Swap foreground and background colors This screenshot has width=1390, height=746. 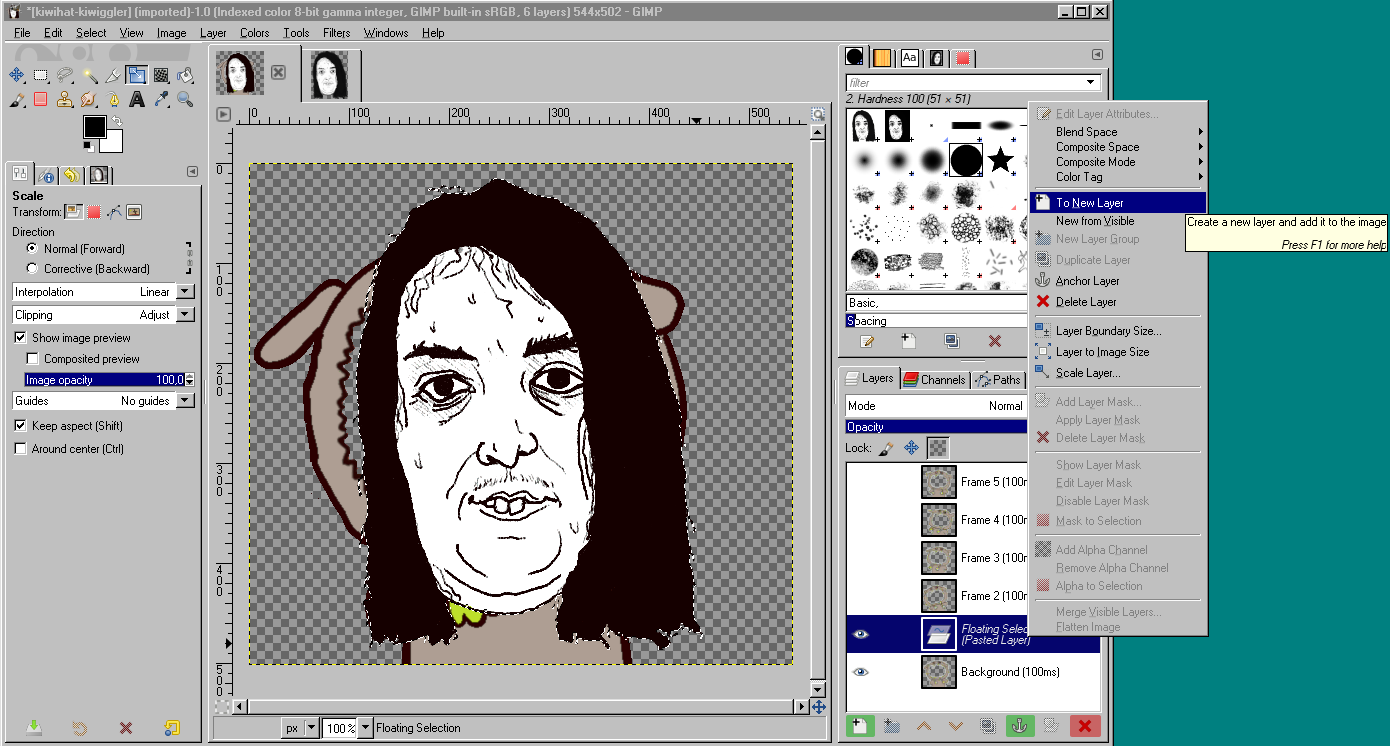click(x=117, y=121)
